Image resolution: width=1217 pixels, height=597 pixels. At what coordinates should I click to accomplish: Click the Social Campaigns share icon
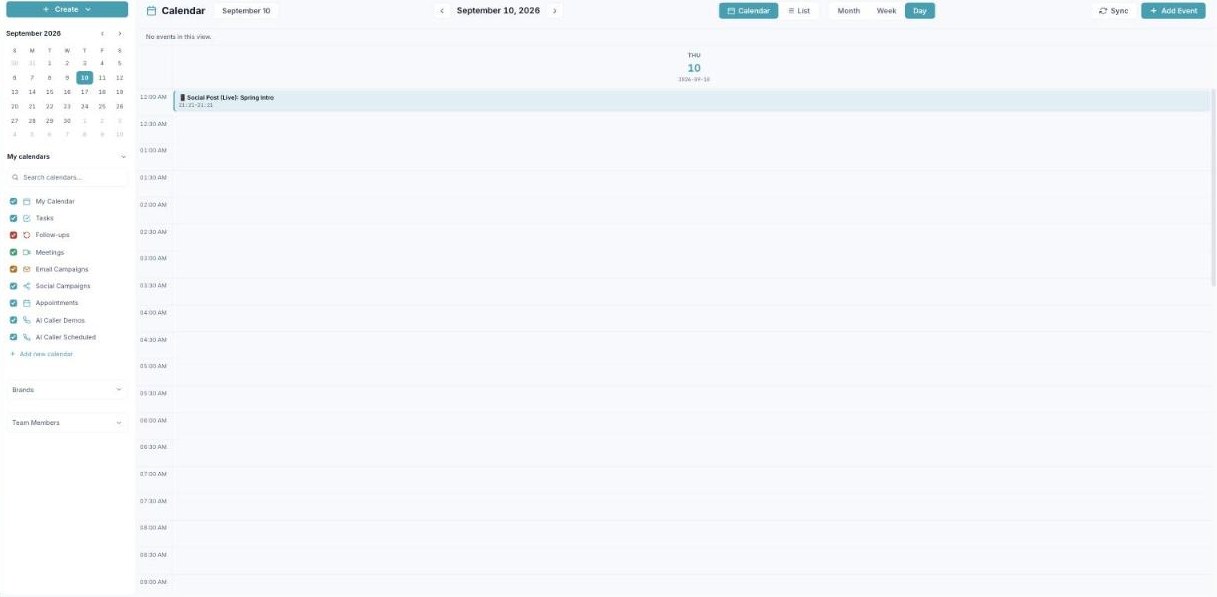pyautogui.click(x=27, y=286)
